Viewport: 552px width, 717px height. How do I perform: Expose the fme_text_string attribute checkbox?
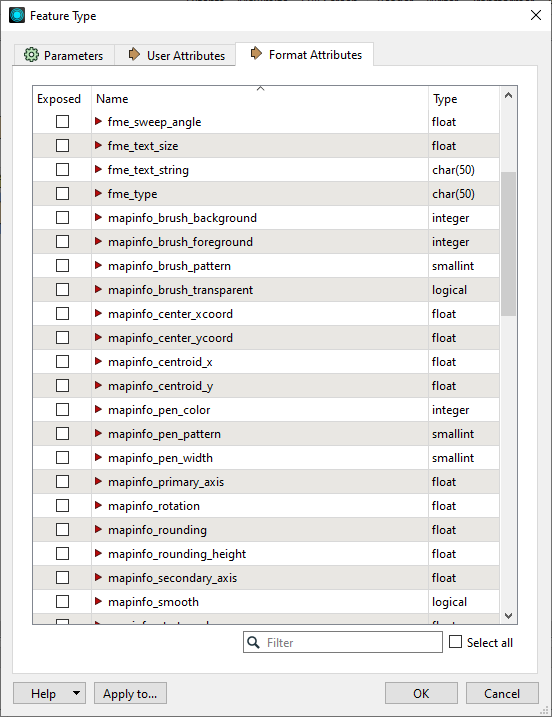(62, 170)
